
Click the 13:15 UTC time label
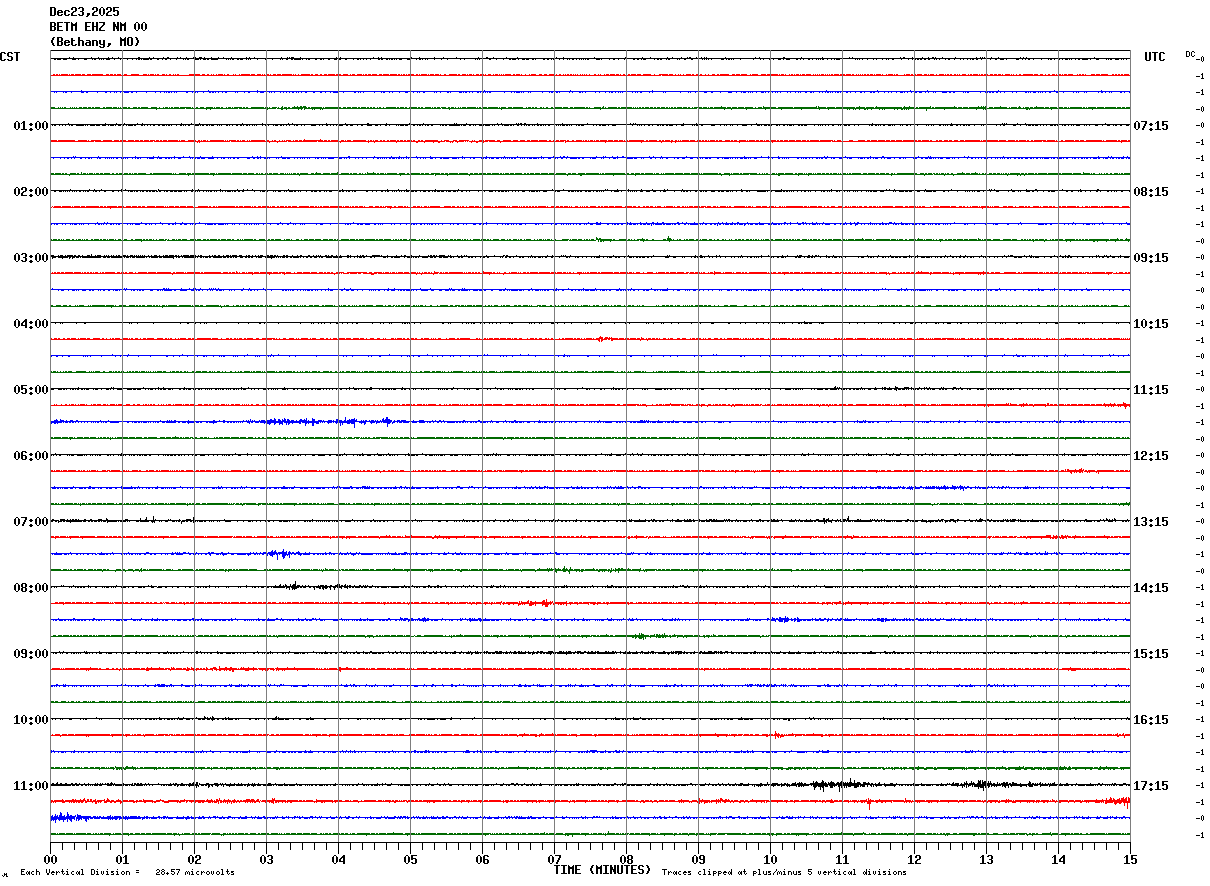(1150, 522)
